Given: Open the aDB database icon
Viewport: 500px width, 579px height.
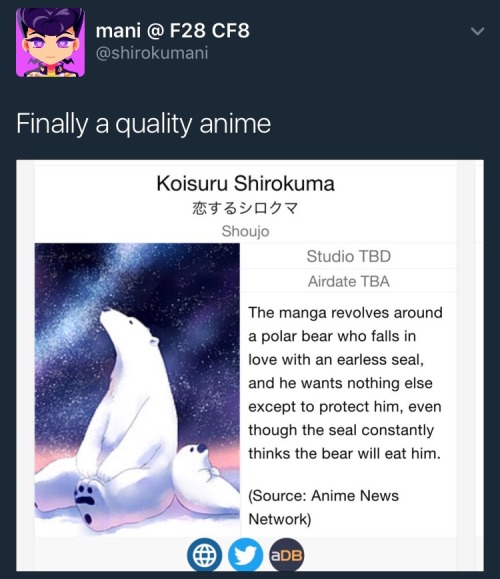Looking at the screenshot, I should click(287, 555).
